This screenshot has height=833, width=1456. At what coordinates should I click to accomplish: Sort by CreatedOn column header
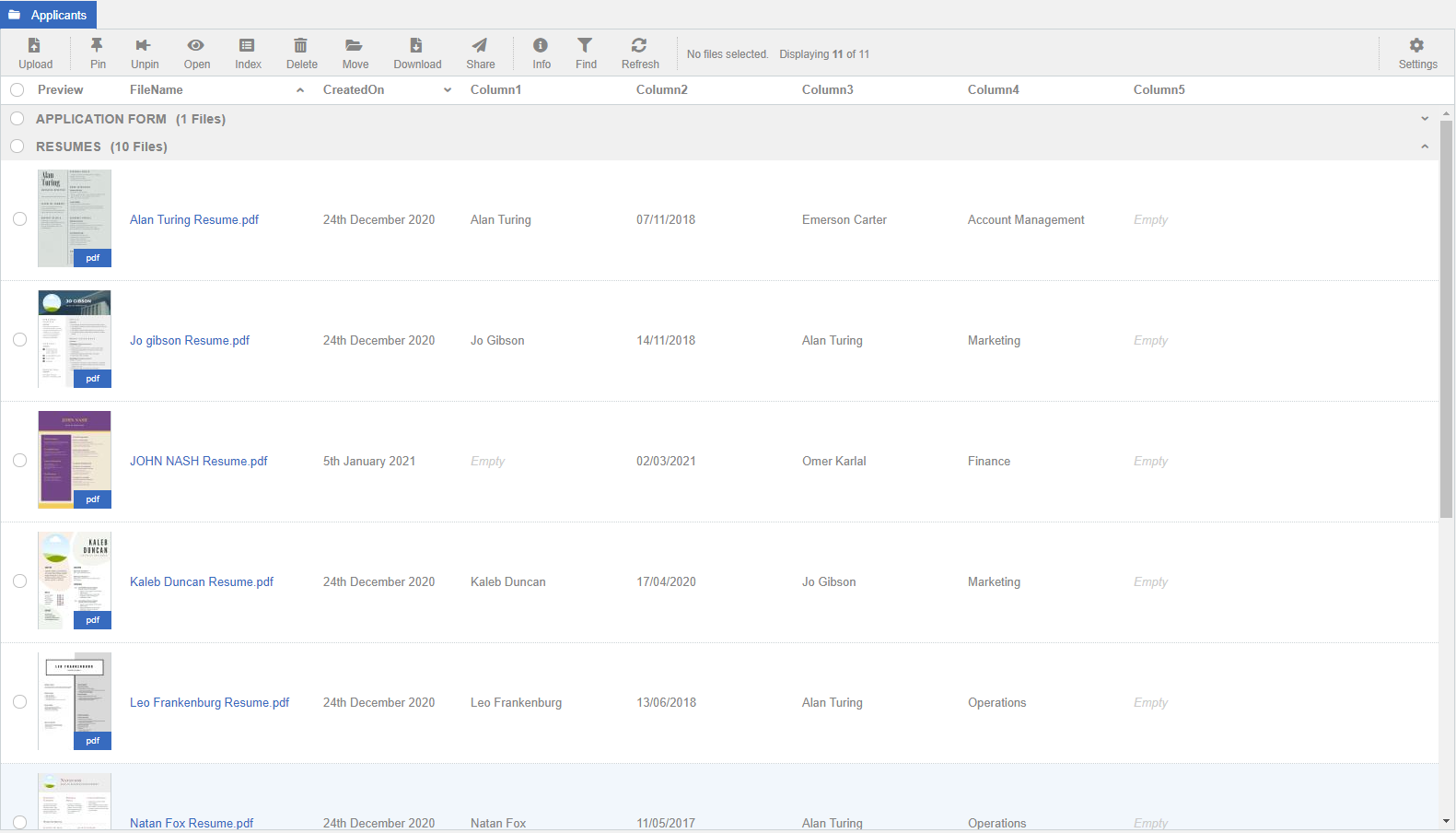(354, 90)
